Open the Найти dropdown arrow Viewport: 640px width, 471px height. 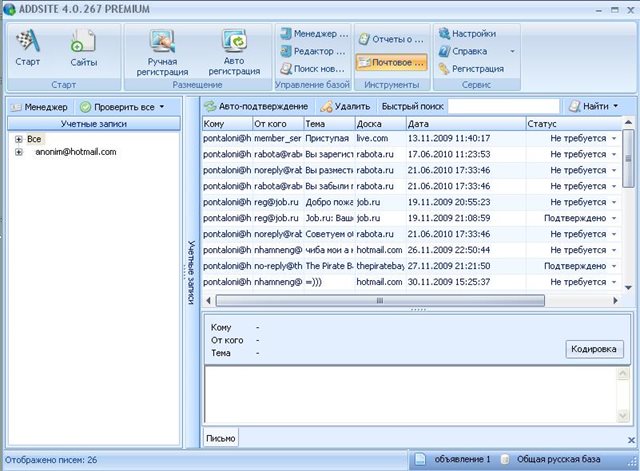616,106
